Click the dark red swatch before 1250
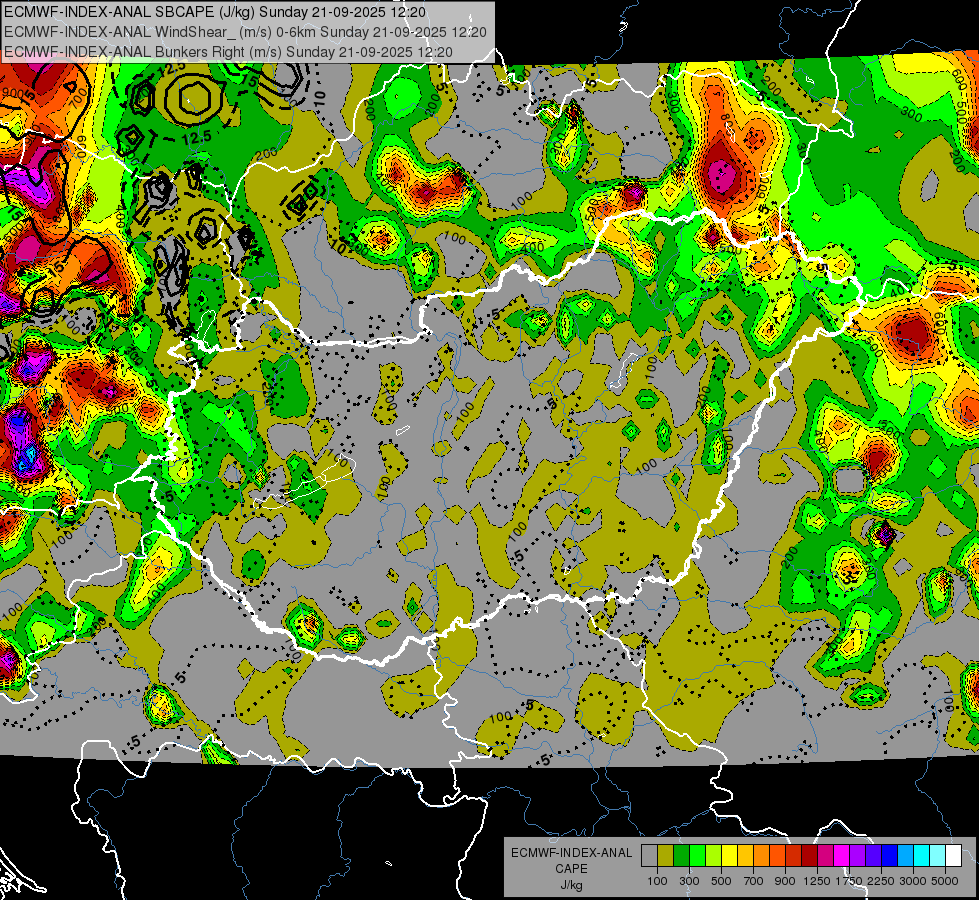The width and height of the screenshot is (979, 900). pyautogui.click(x=809, y=855)
